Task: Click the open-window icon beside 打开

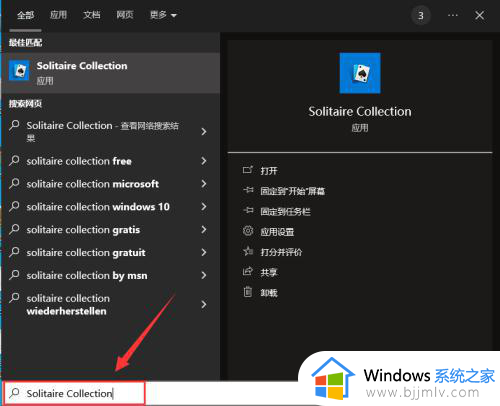Action: [x=248, y=170]
